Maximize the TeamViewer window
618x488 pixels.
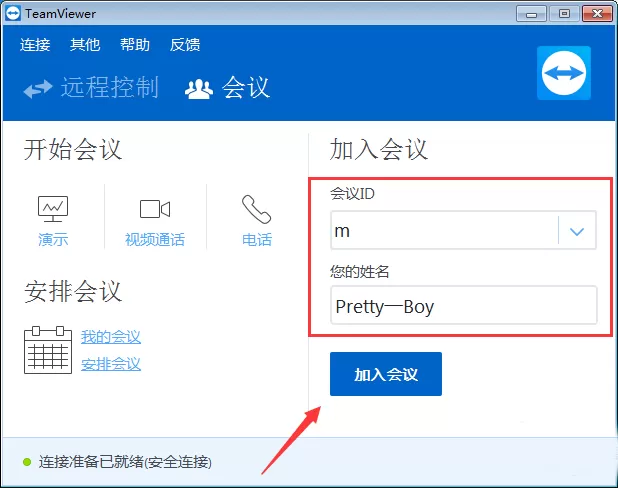pyautogui.click(x=564, y=14)
